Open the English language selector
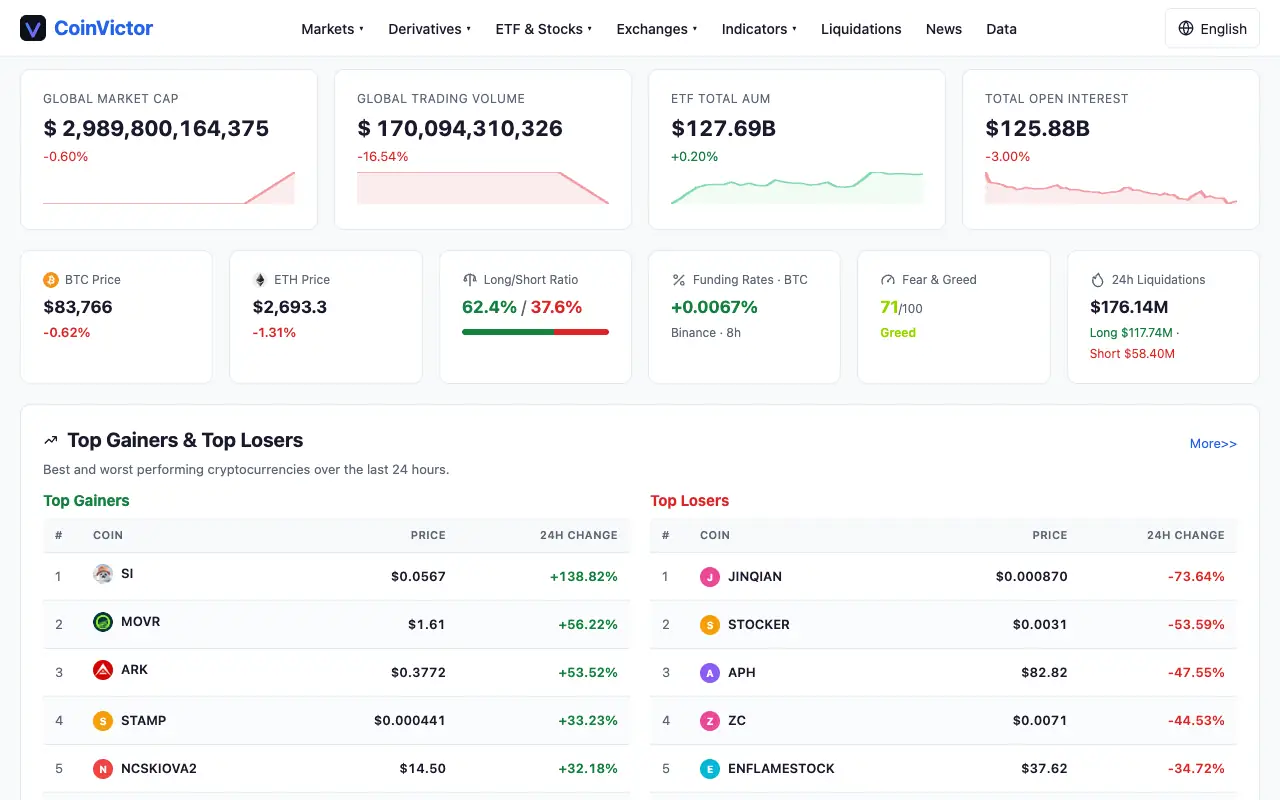Image resolution: width=1280 pixels, height=800 pixels. click(1212, 28)
